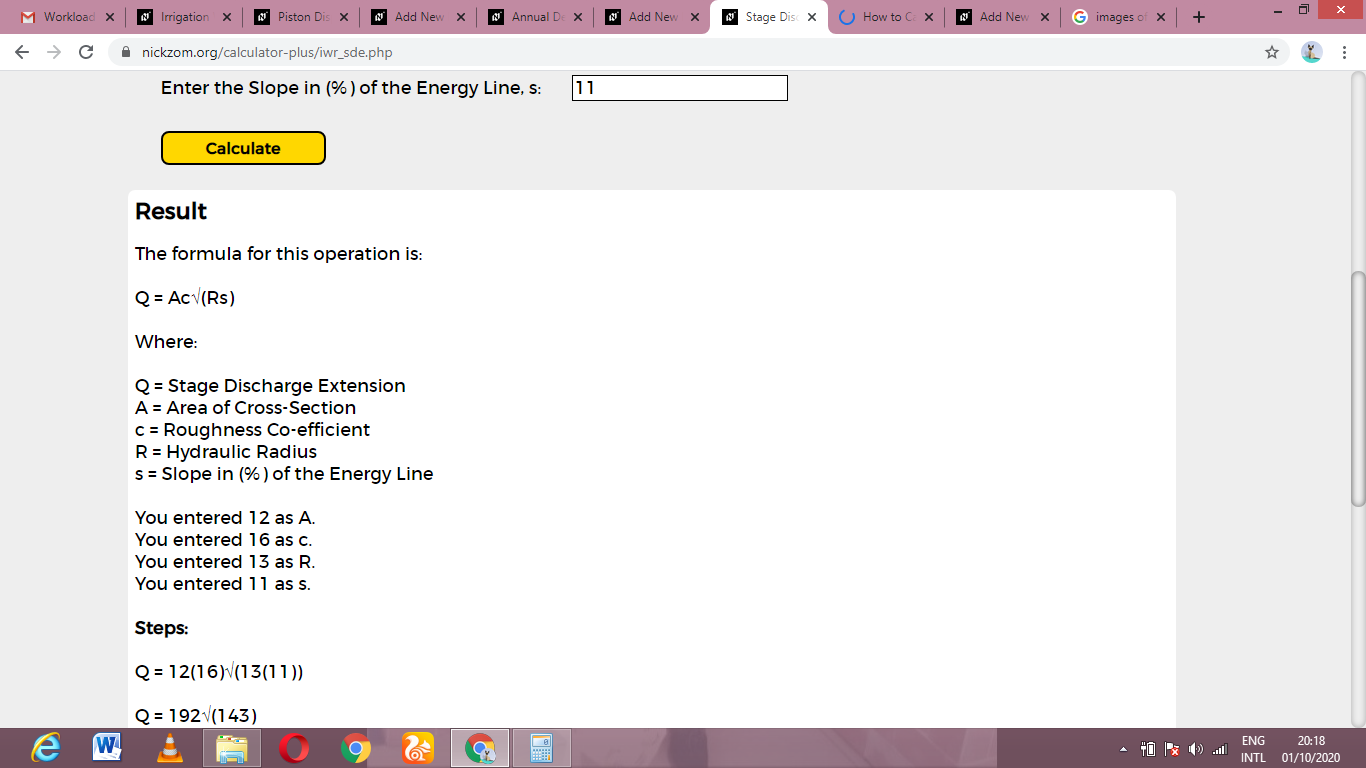1366x768 pixels.
Task: Switch to the images Google tab
Action: tap(1119, 17)
